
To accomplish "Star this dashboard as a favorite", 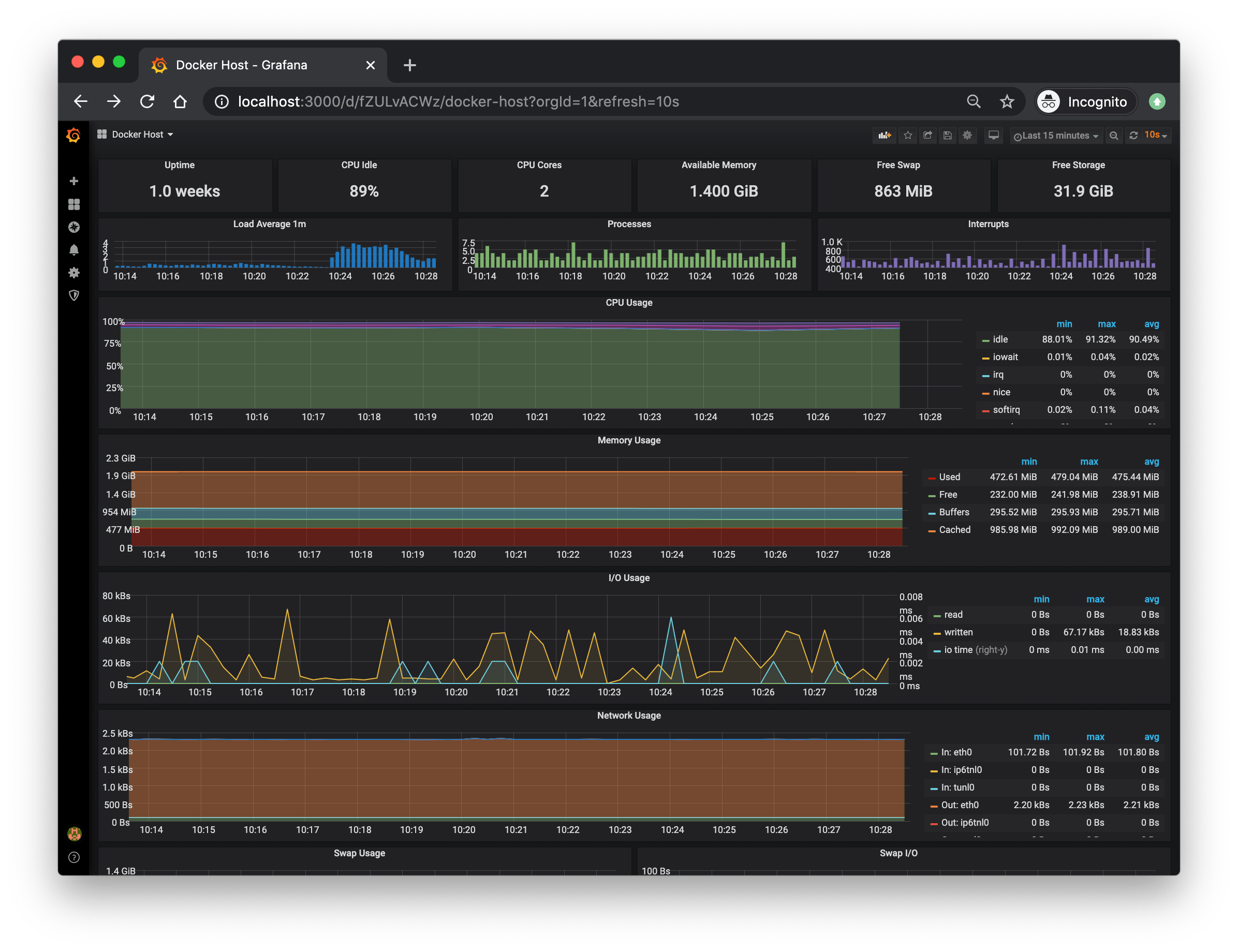I will pos(907,135).
